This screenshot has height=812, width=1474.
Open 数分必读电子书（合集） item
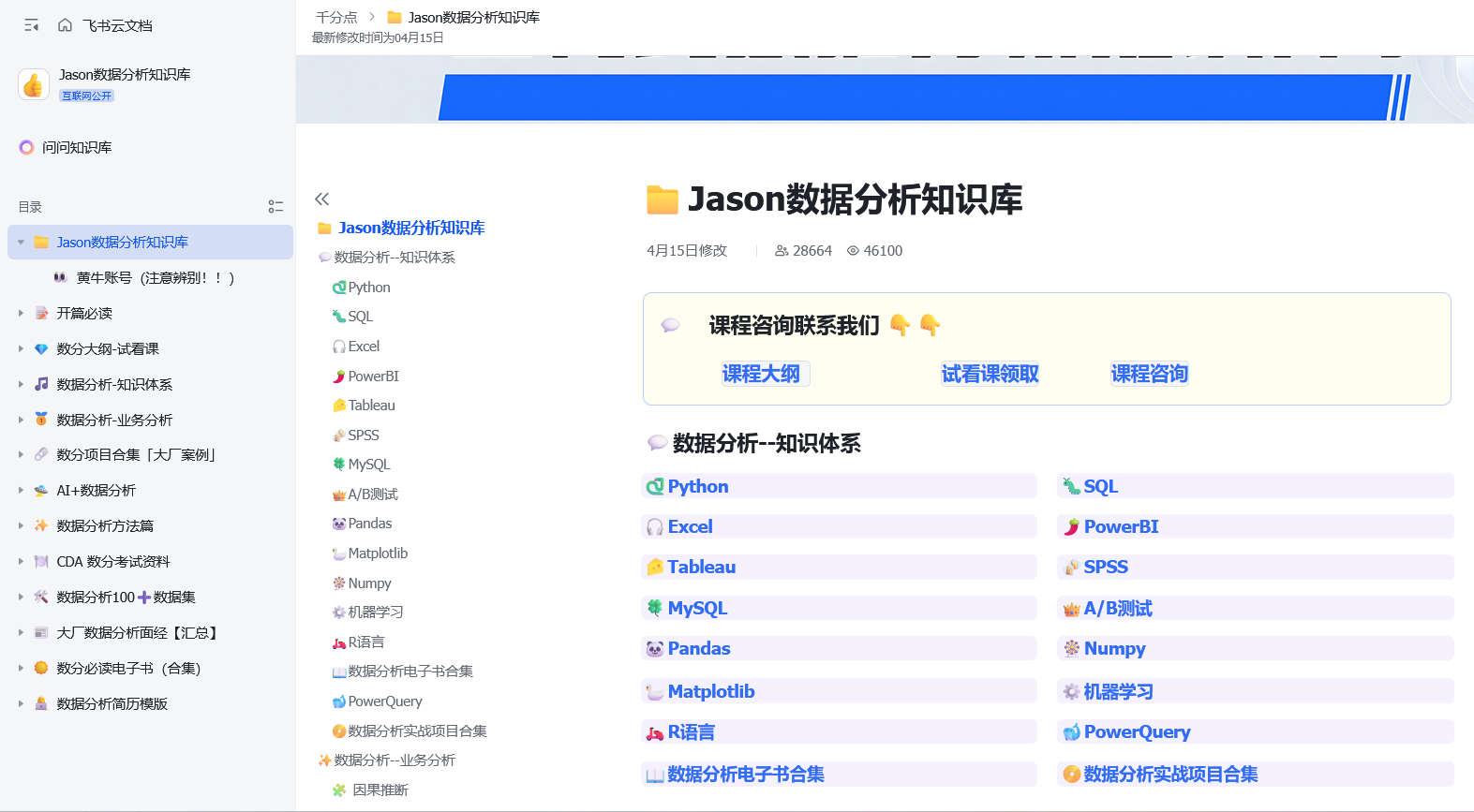point(128,668)
